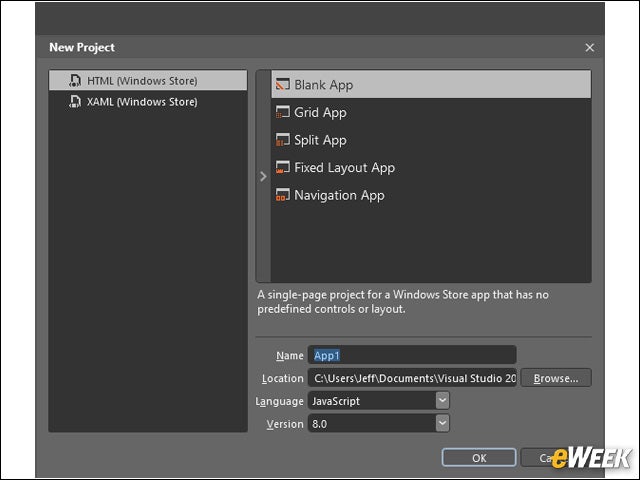The height and width of the screenshot is (480, 640).
Task: Open the Language dropdown arrow
Action: pos(442,400)
